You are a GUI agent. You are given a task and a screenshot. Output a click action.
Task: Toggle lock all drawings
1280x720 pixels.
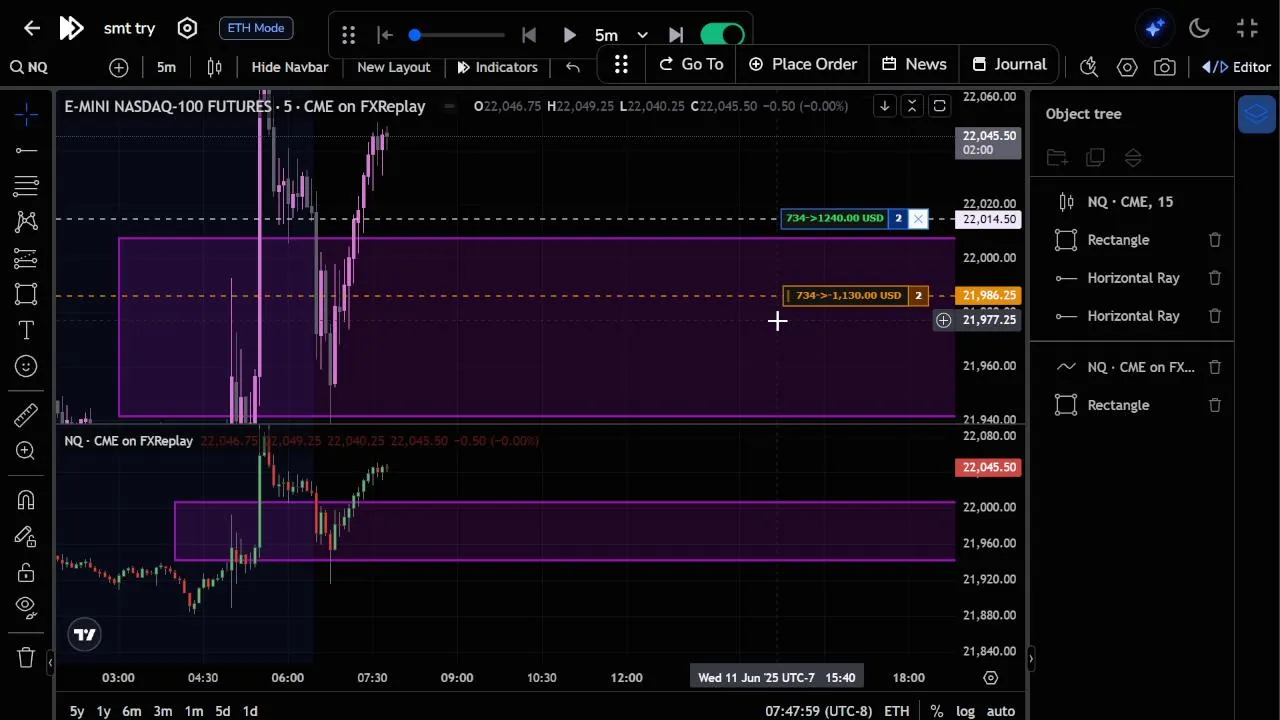(26, 572)
